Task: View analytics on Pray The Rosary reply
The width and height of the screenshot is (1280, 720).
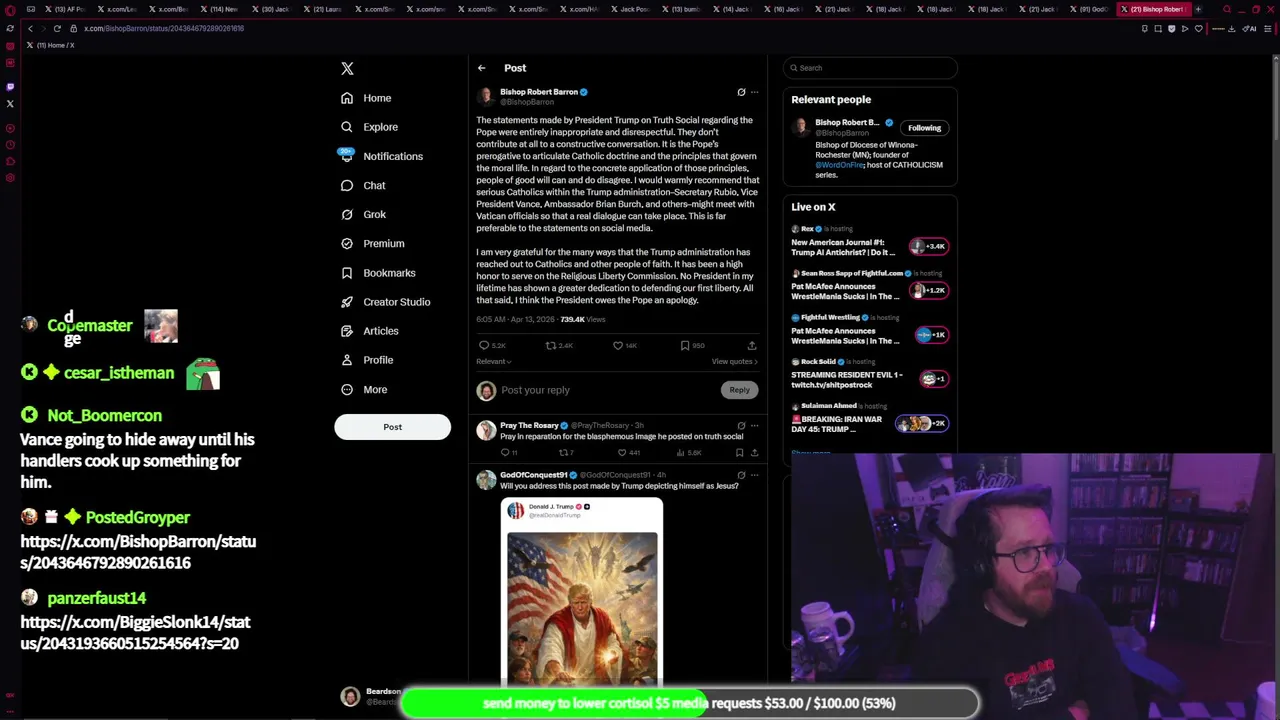Action: (x=680, y=453)
